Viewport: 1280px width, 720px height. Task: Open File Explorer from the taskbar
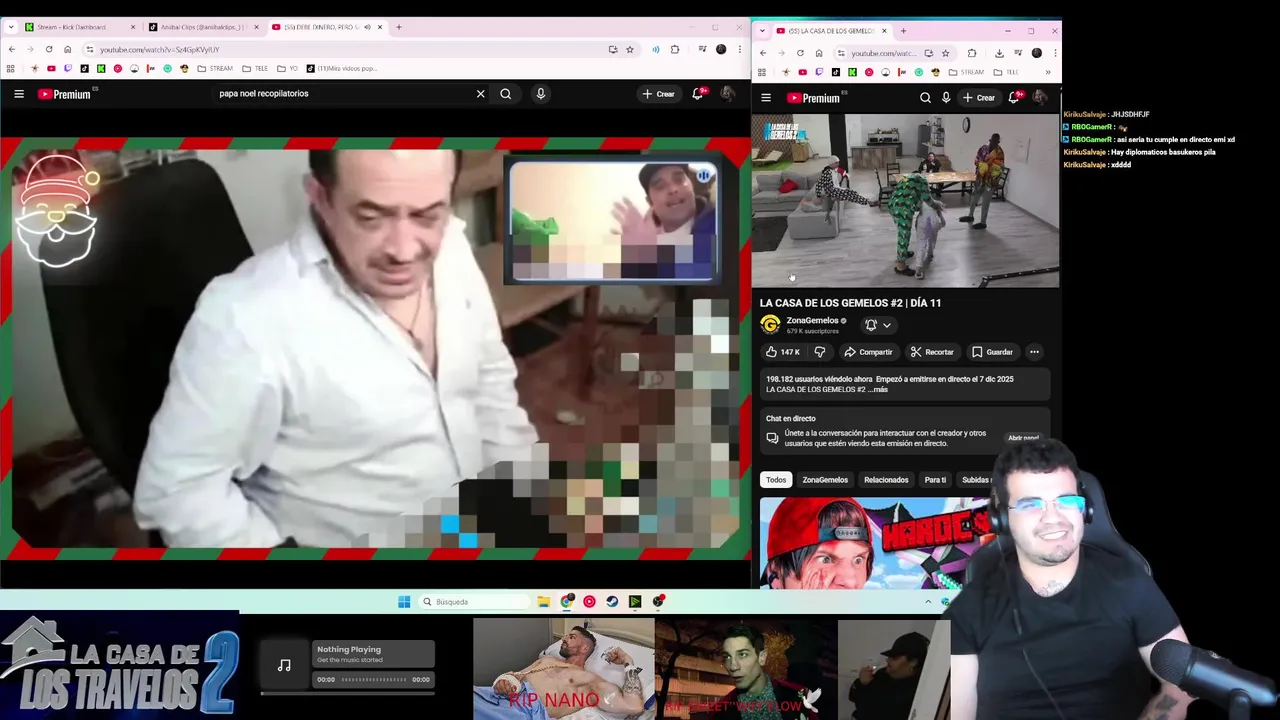click(543, 602)
